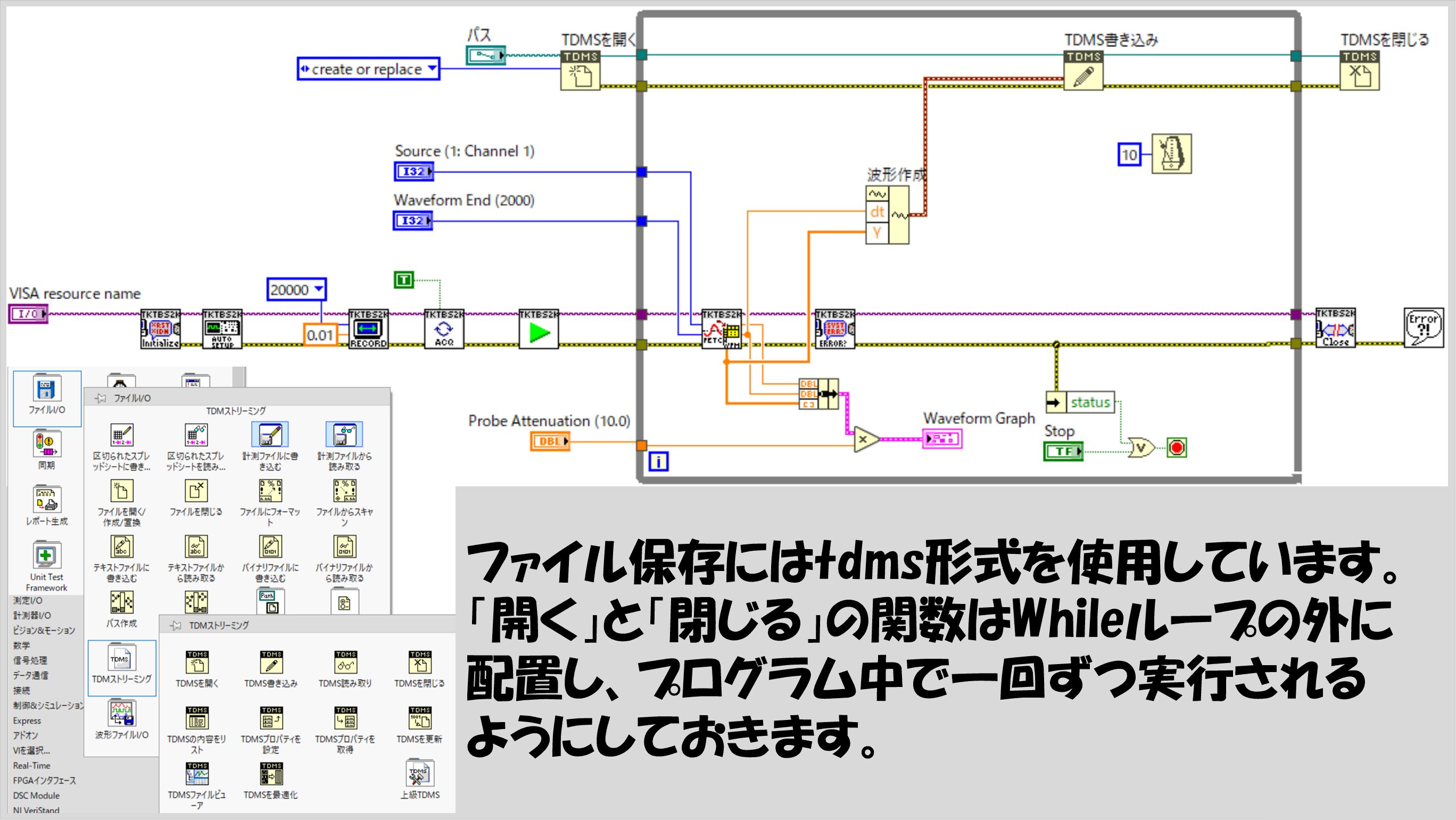
Task: Select the TKTBS2K RECORD configuration VI
Action: 368,329
